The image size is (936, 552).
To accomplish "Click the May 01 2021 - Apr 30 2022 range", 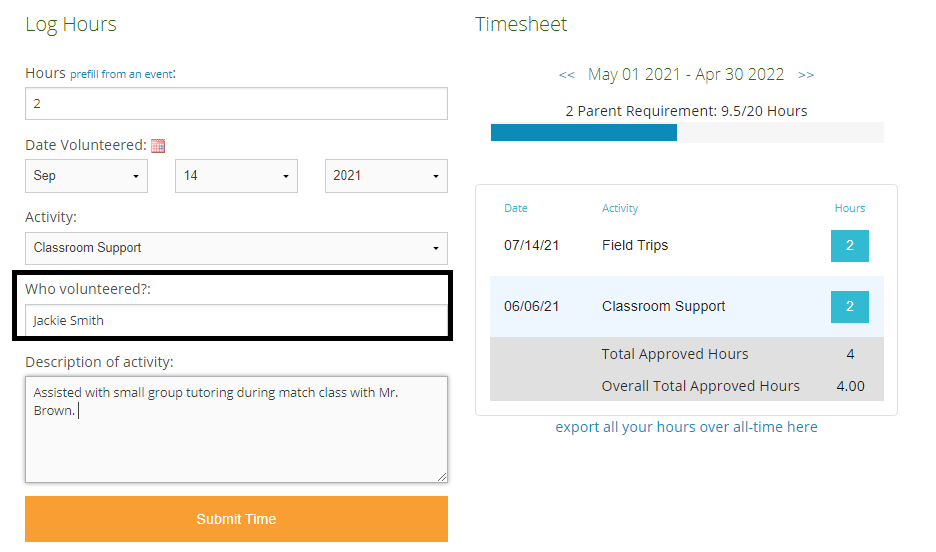I will pos(686,74).
